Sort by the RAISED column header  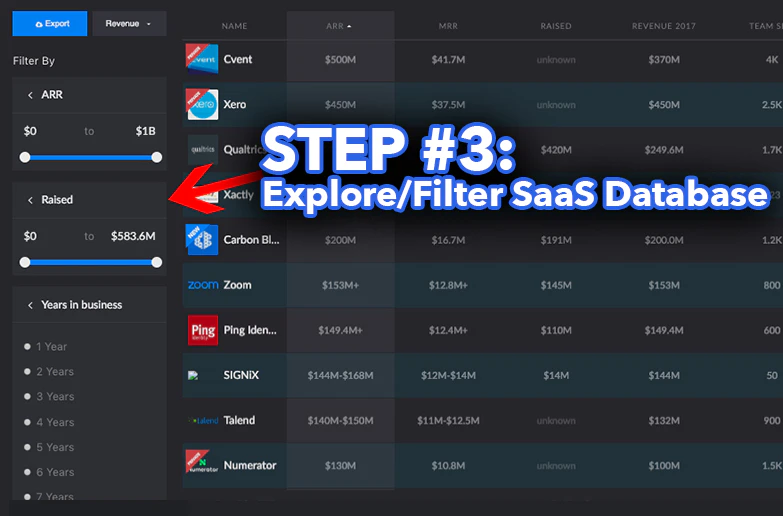pyautogui.click(x=556, y=26)
